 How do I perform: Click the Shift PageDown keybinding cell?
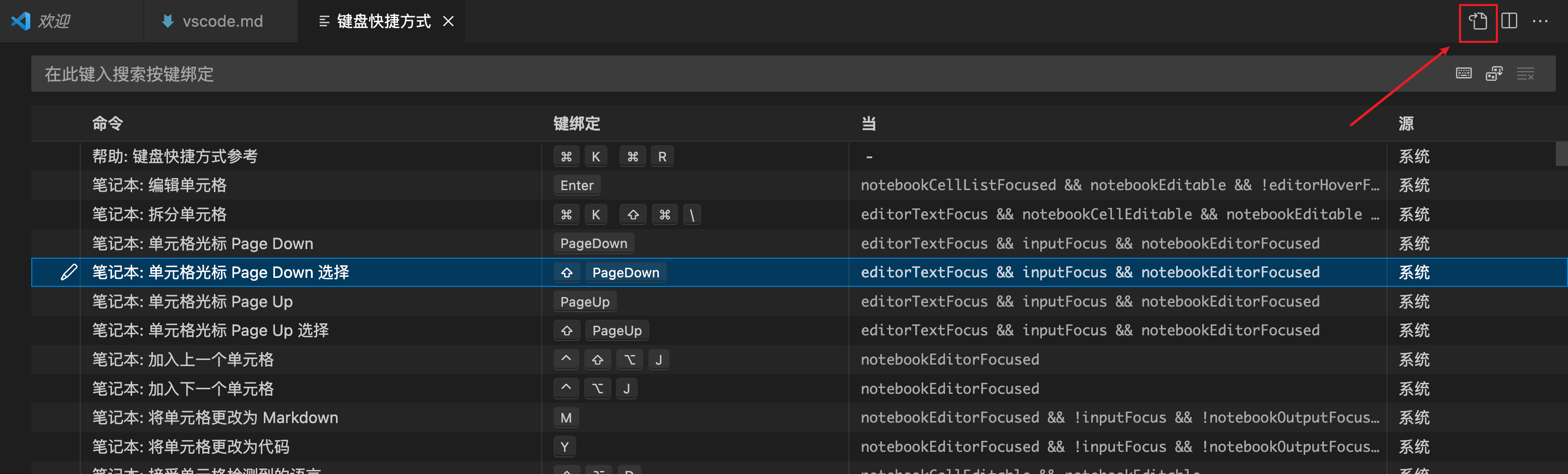610,272
